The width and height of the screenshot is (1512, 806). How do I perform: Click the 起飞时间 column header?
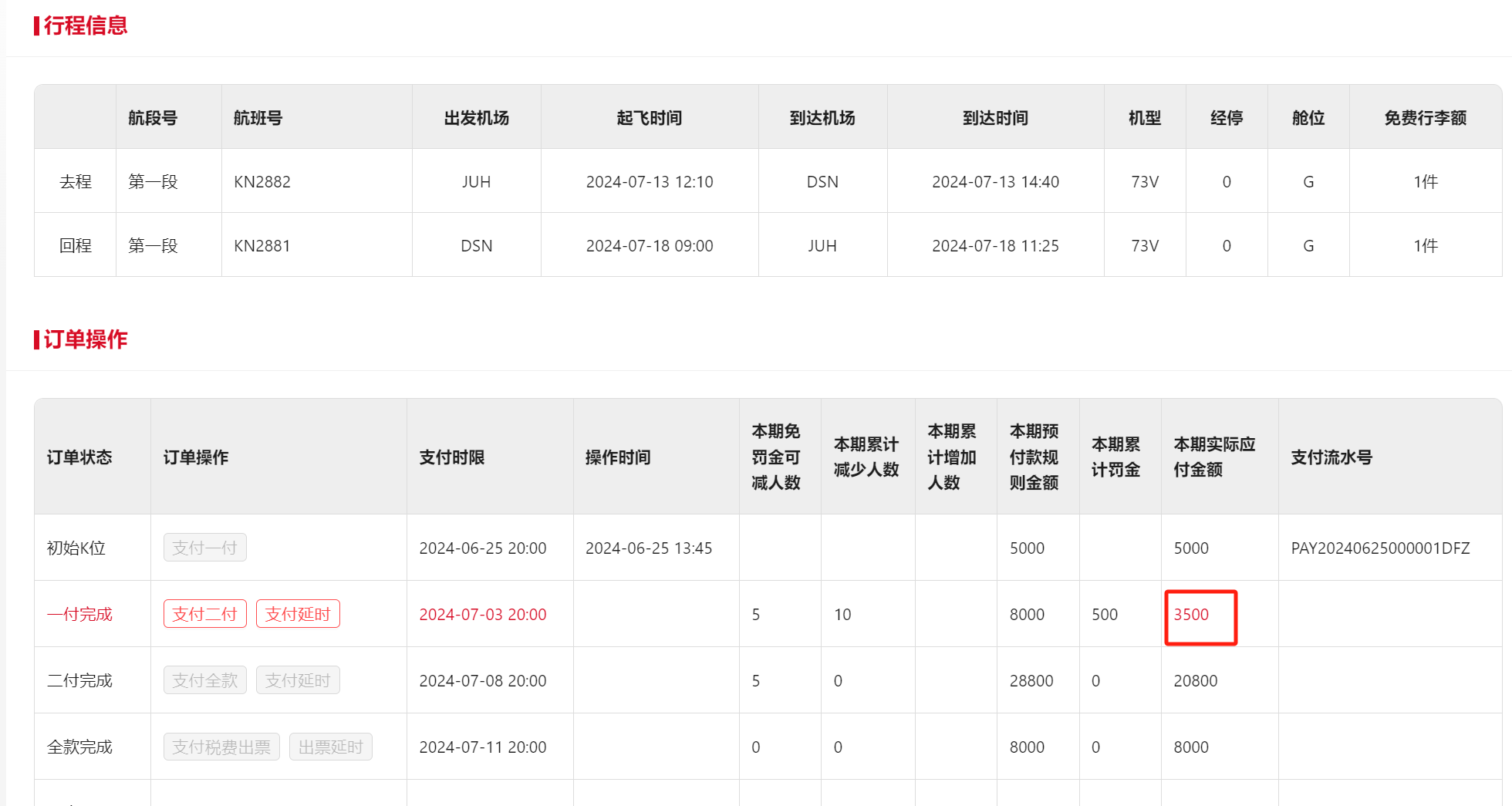coord(649,118)
